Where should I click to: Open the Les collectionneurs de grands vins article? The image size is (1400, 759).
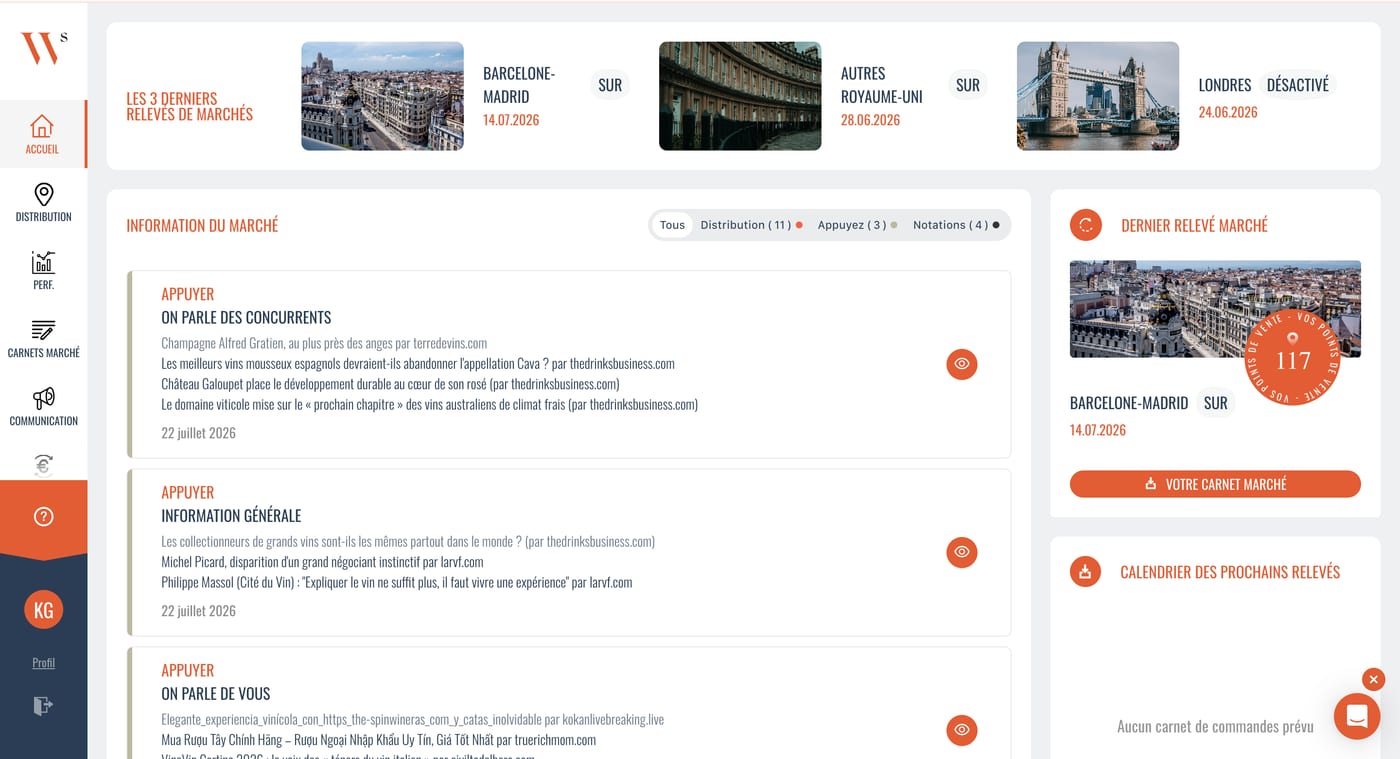tap(408, 541)
